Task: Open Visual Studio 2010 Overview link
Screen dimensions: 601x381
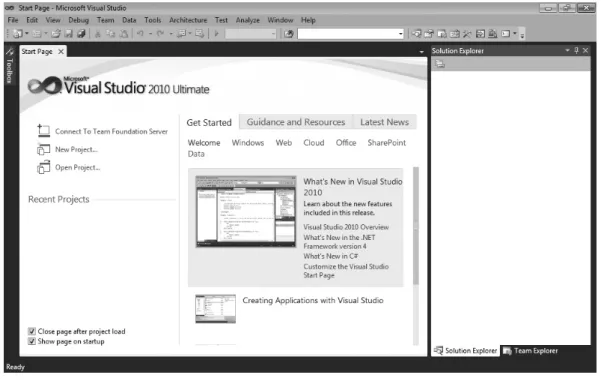Action: click(346, 227)
